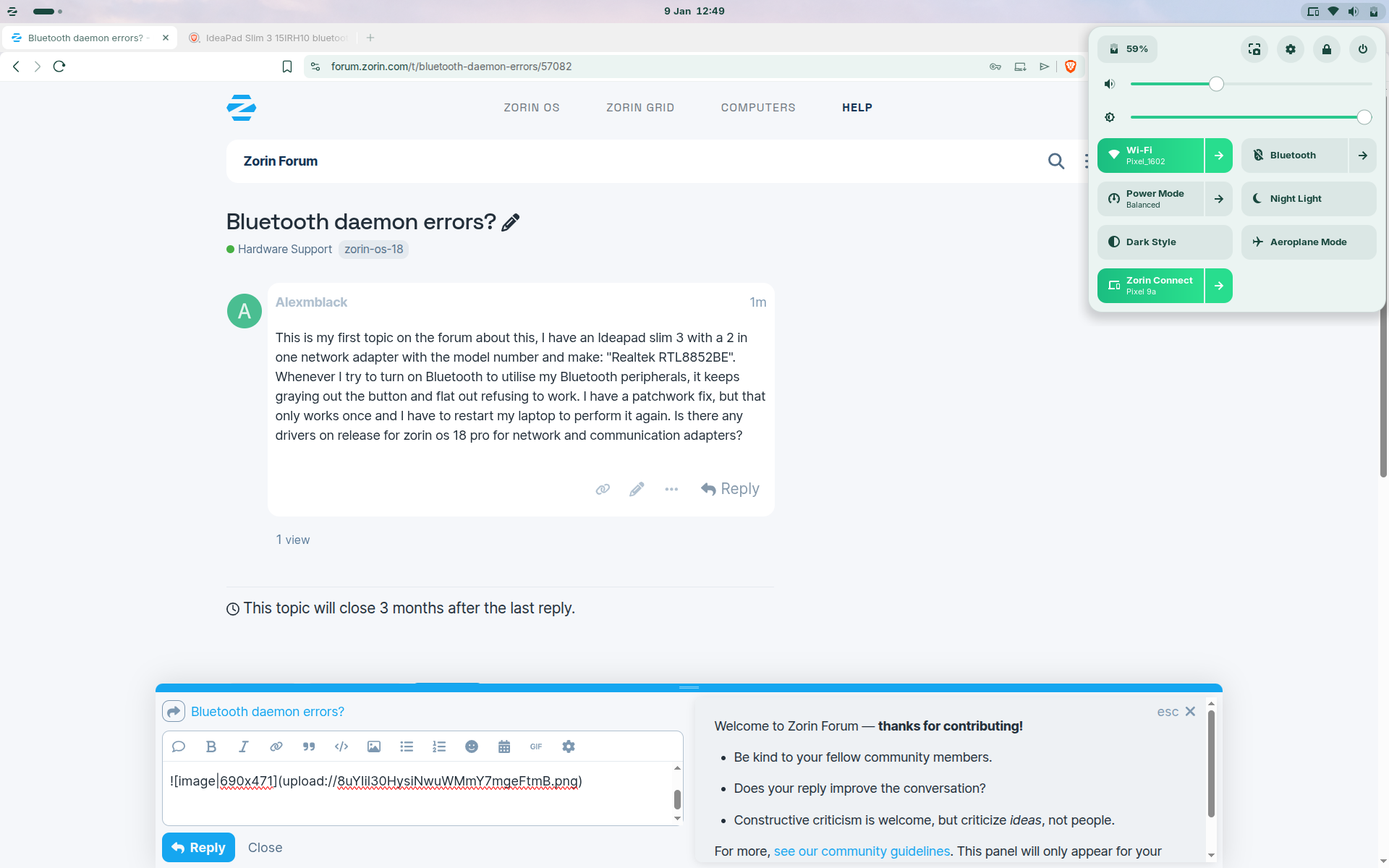Click the pencil icon to edit topic title

(511, 222)
